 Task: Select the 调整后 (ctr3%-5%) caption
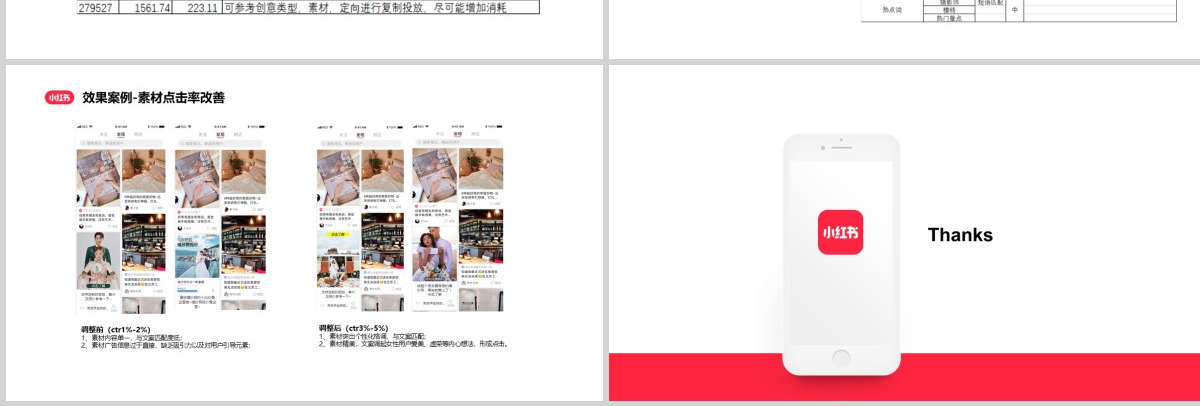353,328
